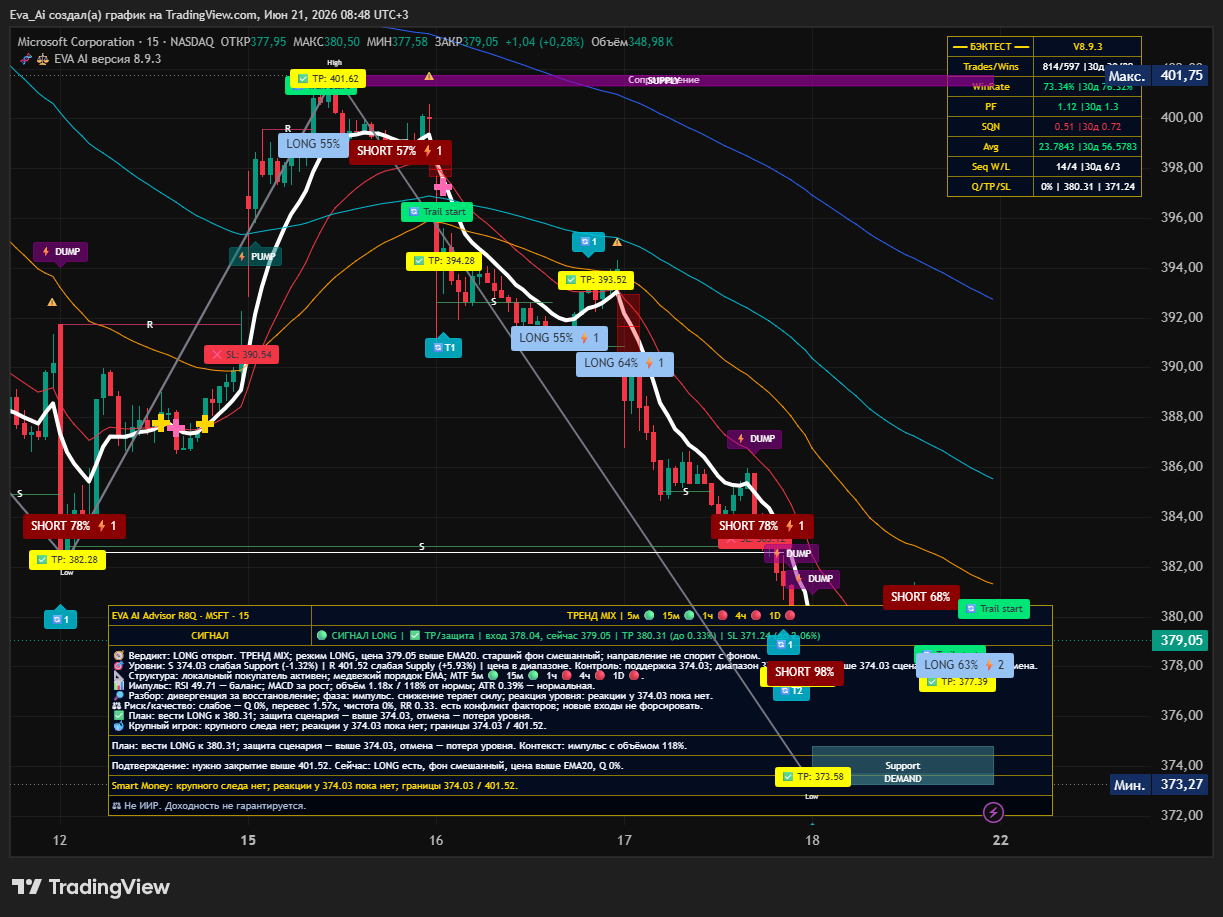Click the Trades/Wins value 814/597

1086,67
